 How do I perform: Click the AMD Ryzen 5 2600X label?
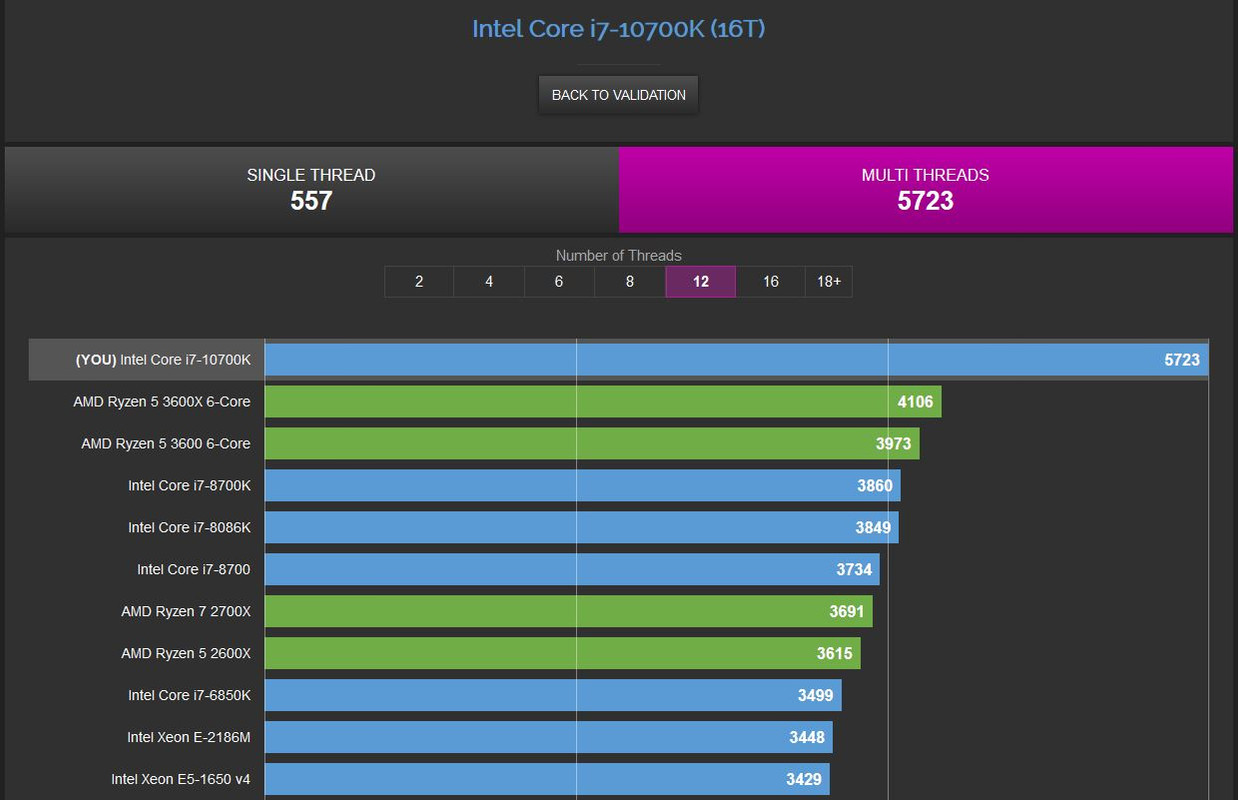[186, 654]
